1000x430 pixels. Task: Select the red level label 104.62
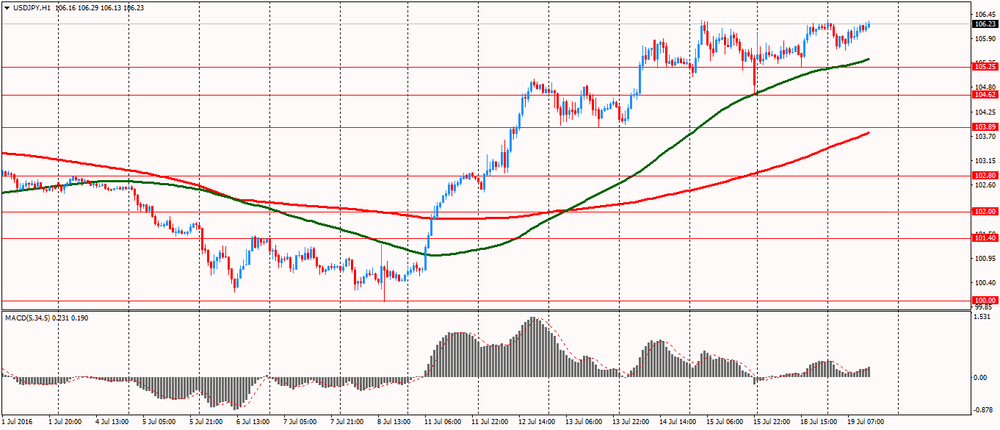click(985, 94)
